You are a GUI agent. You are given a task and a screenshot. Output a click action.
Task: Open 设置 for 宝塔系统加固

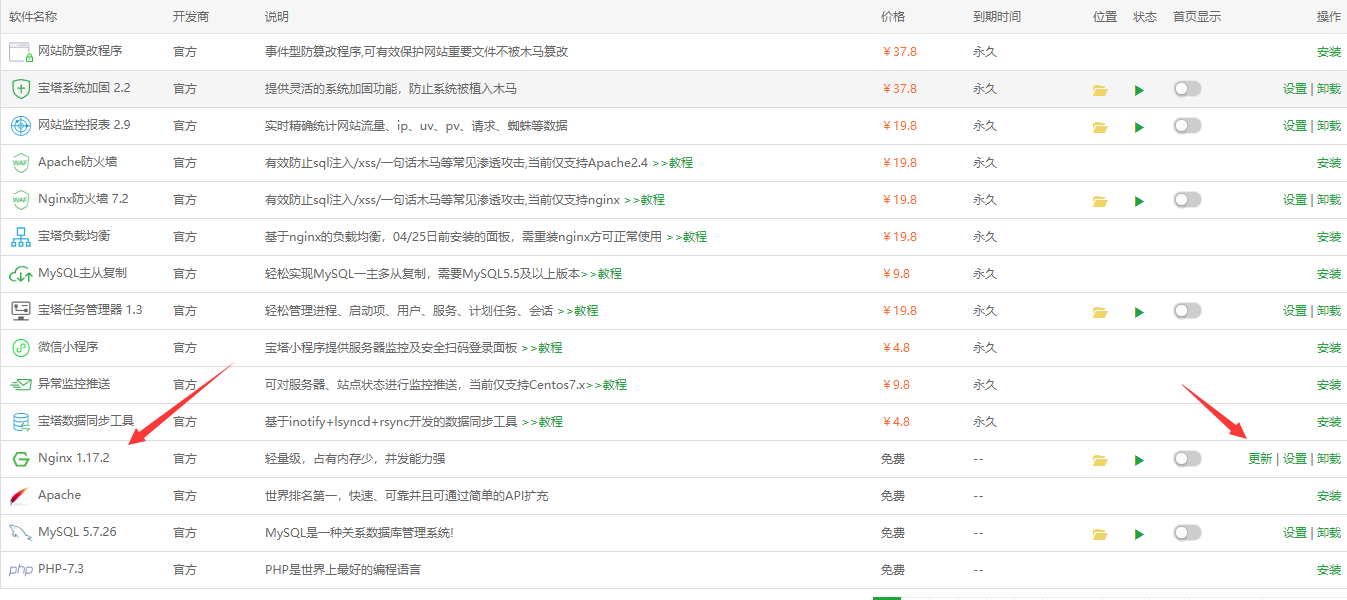pyautogui.click(x=1295, y=89)
